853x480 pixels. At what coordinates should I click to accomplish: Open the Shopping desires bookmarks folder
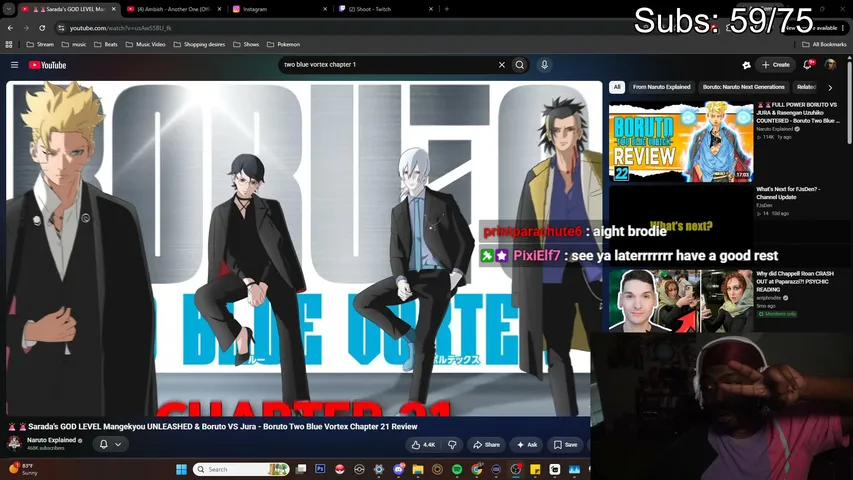199,45
